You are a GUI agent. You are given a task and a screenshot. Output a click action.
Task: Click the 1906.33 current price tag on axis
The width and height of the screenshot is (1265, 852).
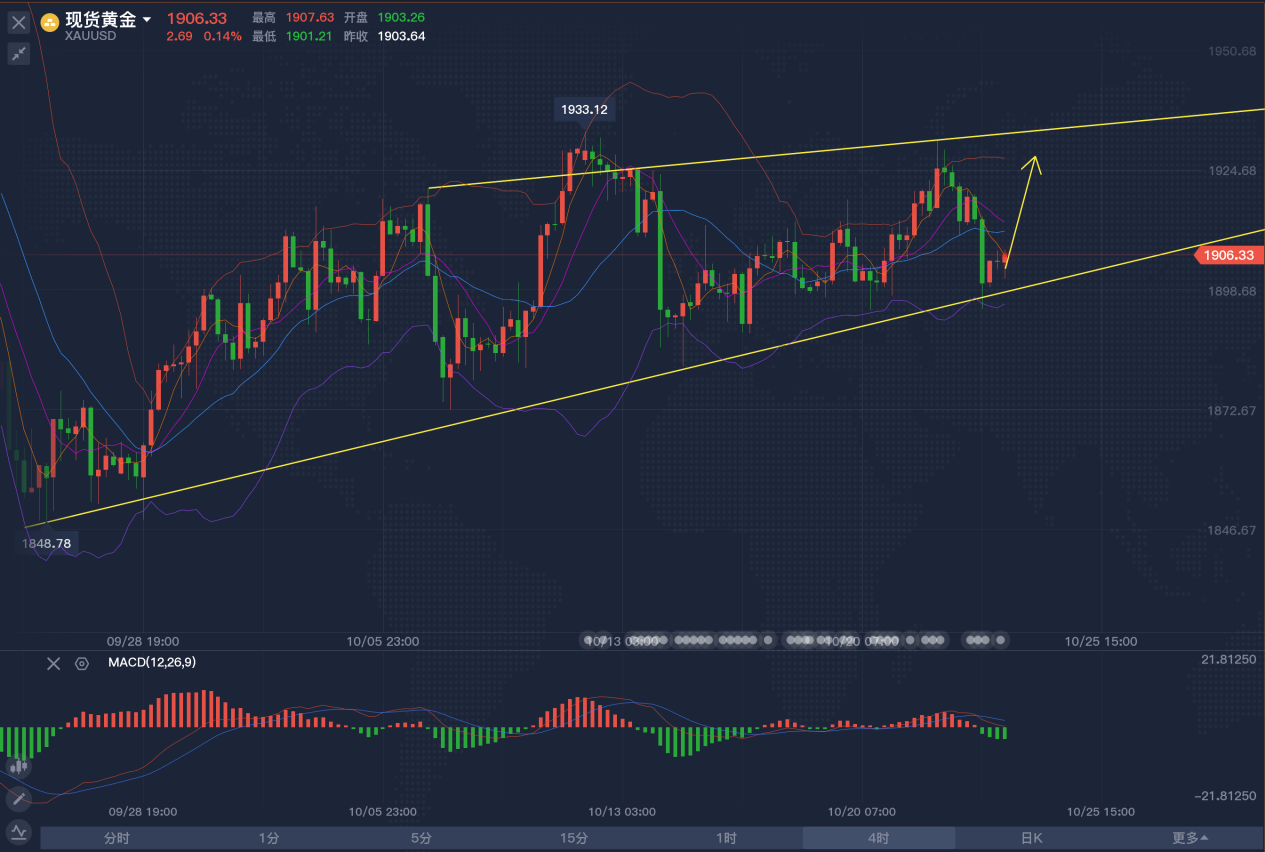(x=1226, y=256)
